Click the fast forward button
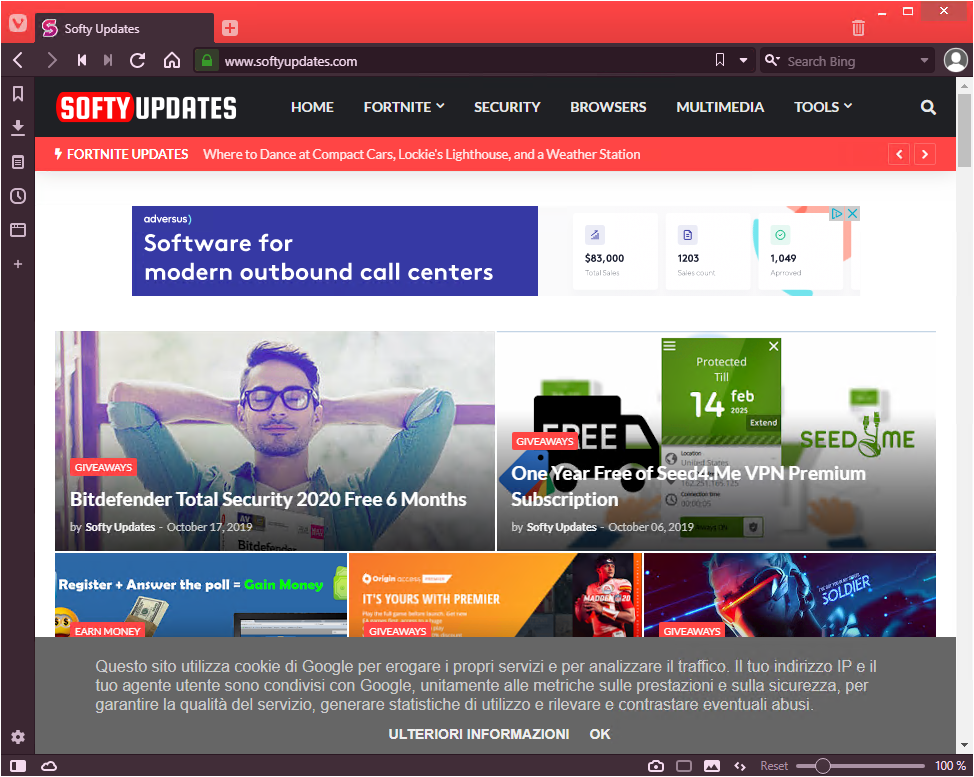Image resolution: width=974 pixels, height=777 pixels. (108, 60)
